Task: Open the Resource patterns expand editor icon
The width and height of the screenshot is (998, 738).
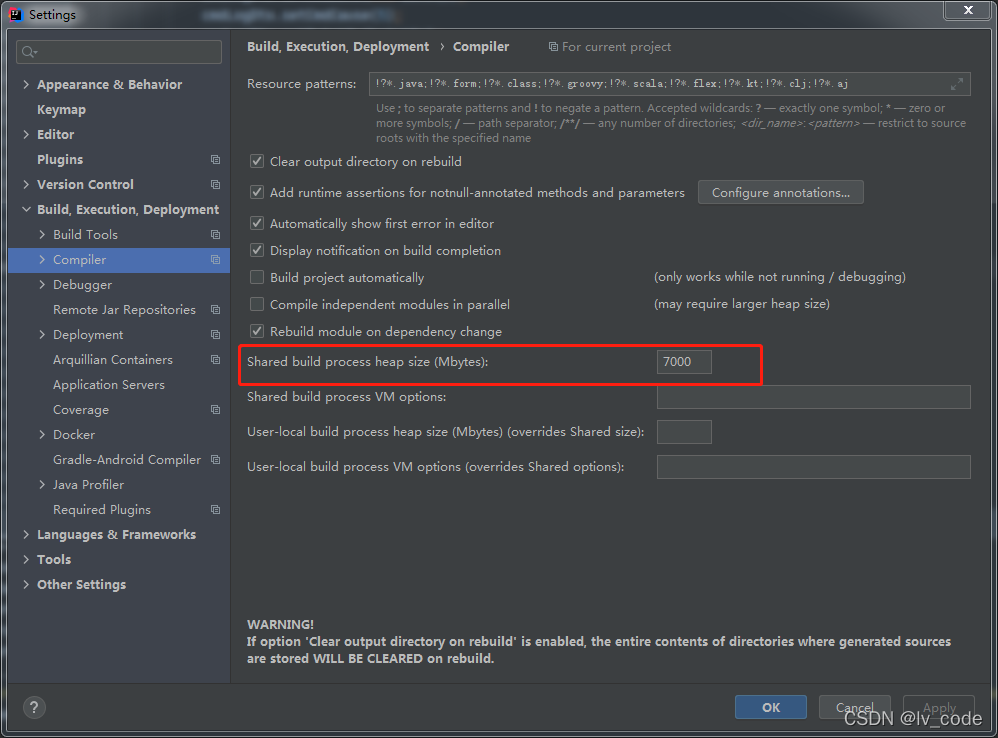Action: coord(957,83)
